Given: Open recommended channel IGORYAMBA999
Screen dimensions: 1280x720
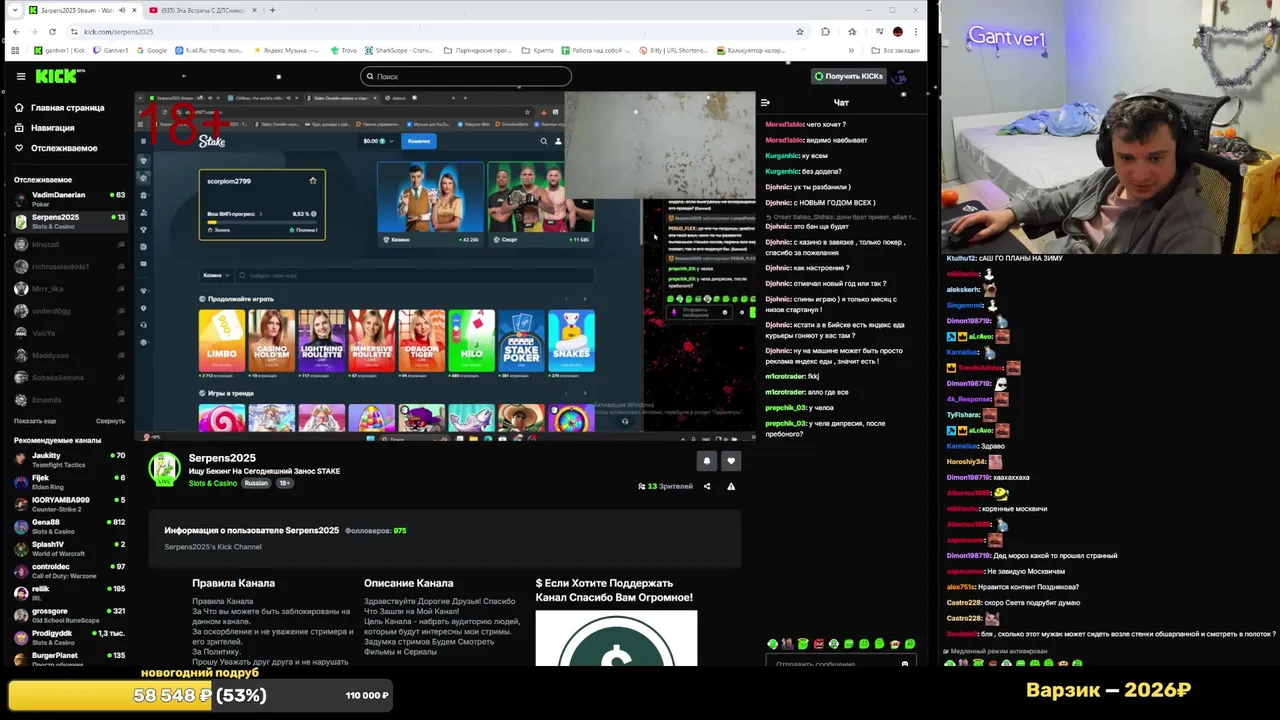Looking at the screenshot, I should tap(70, 503).
